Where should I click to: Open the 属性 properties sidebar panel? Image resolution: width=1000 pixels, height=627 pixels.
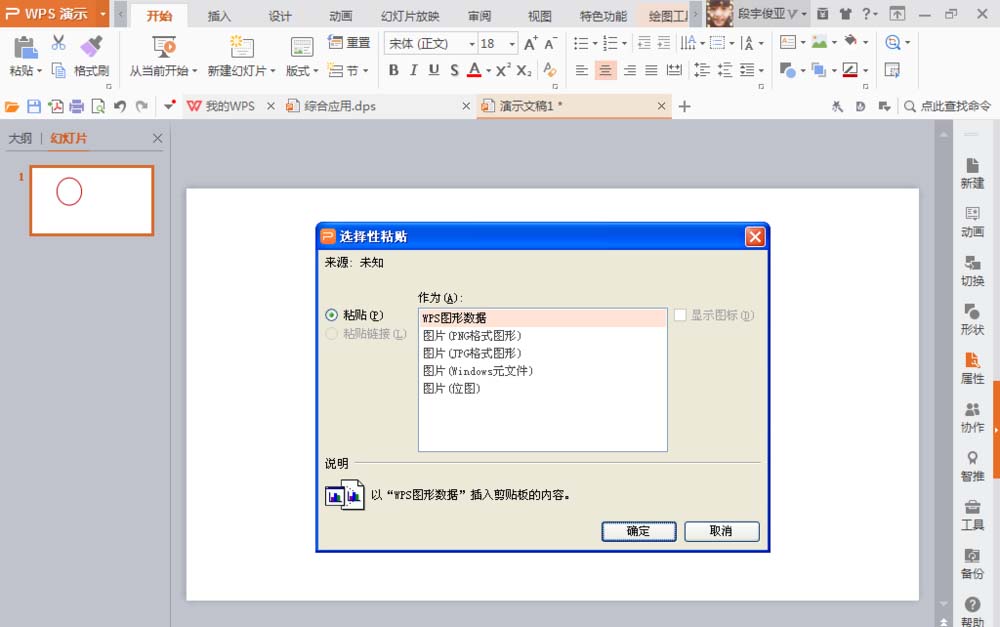[972, 369]
